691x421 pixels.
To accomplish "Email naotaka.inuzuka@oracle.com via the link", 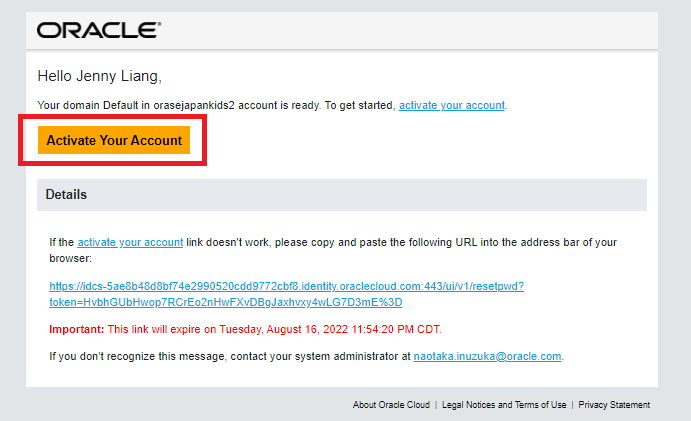I will (488, 355).
